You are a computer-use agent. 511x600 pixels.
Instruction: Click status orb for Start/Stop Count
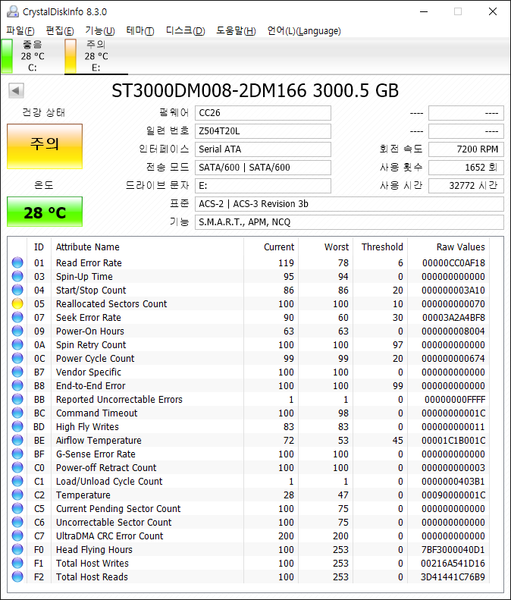click(17, 290)
